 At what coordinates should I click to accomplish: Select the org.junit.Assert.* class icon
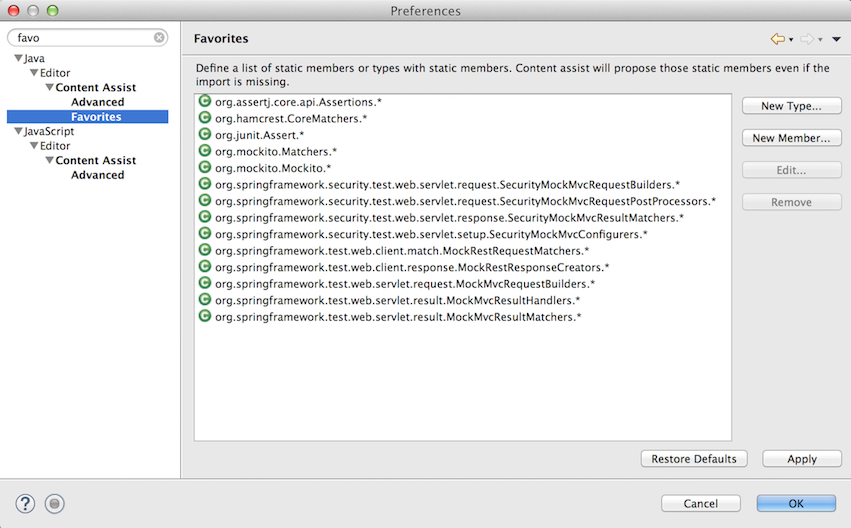click(205, 134)
